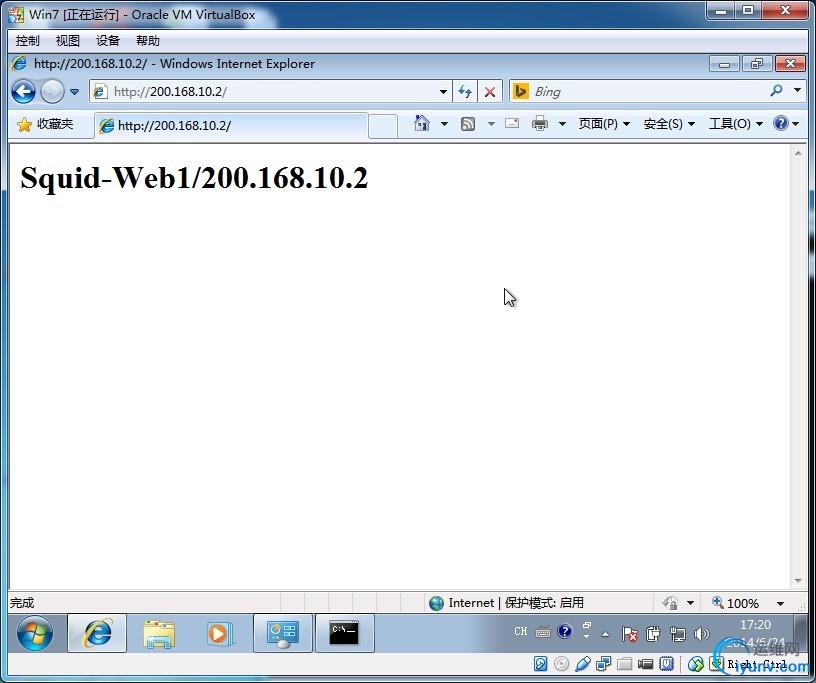This screenshot has height=683, width=816.
Task: Click the 100% zoom level button
Action: point(735,603)
